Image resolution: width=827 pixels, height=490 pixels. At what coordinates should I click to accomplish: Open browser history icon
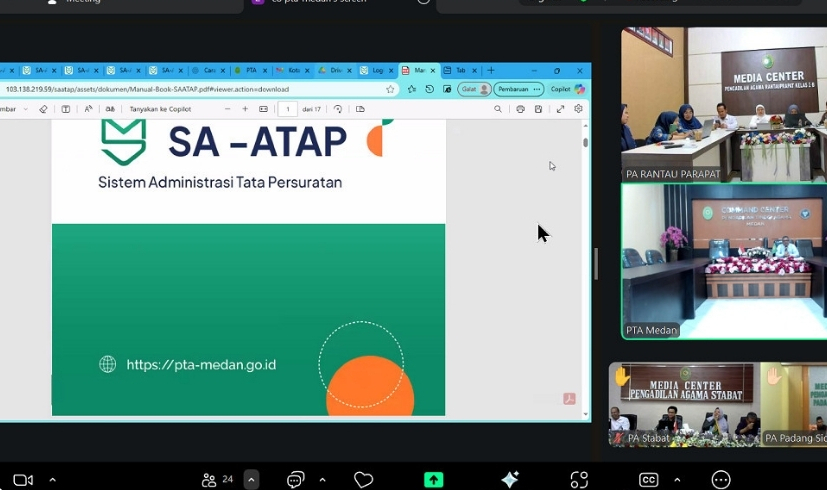click(429, 89)
